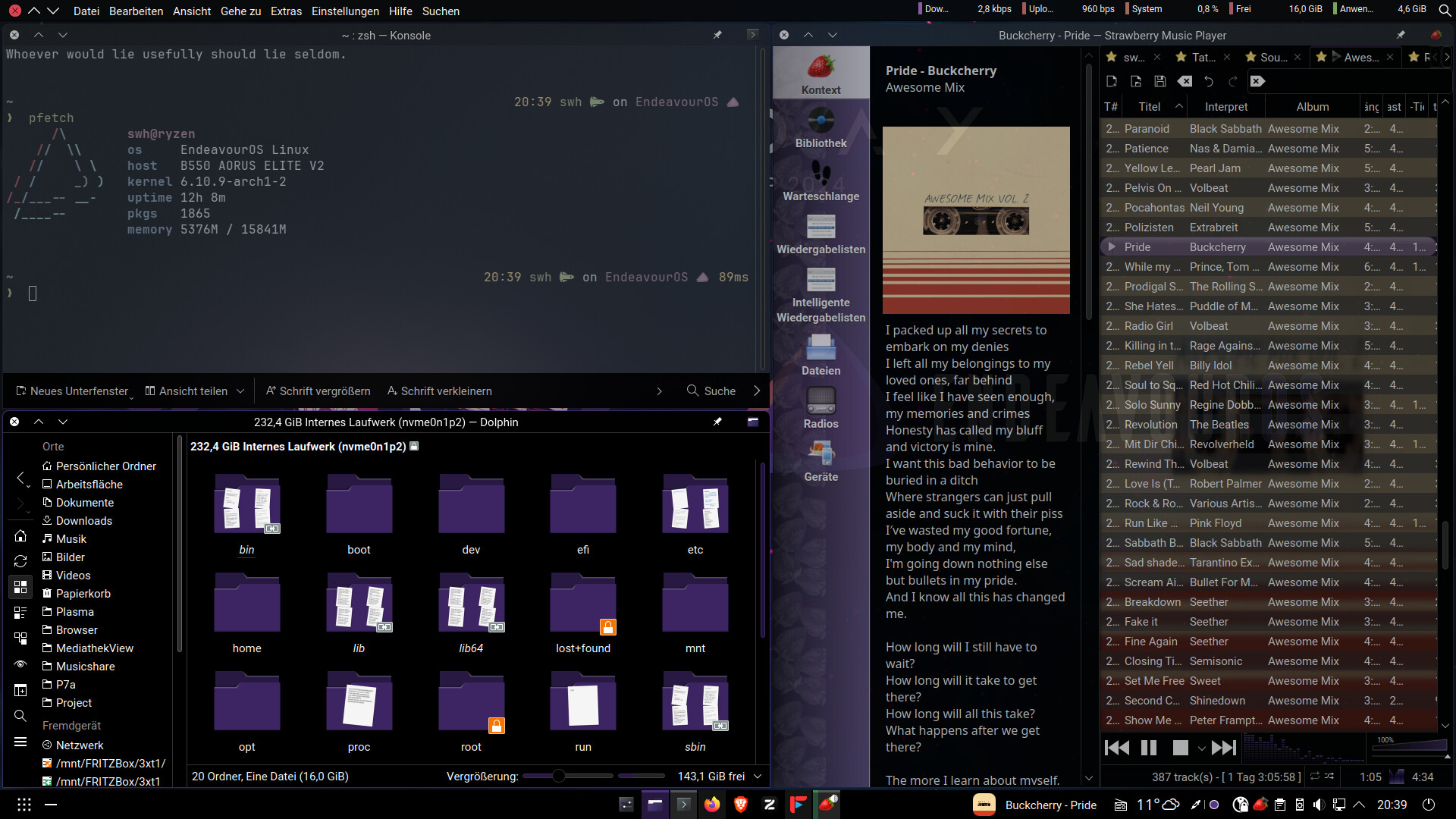Toggle shuffle mode in Strawberry
The width and height of the screenshot is (1456, 819).
coord(1329,777)
